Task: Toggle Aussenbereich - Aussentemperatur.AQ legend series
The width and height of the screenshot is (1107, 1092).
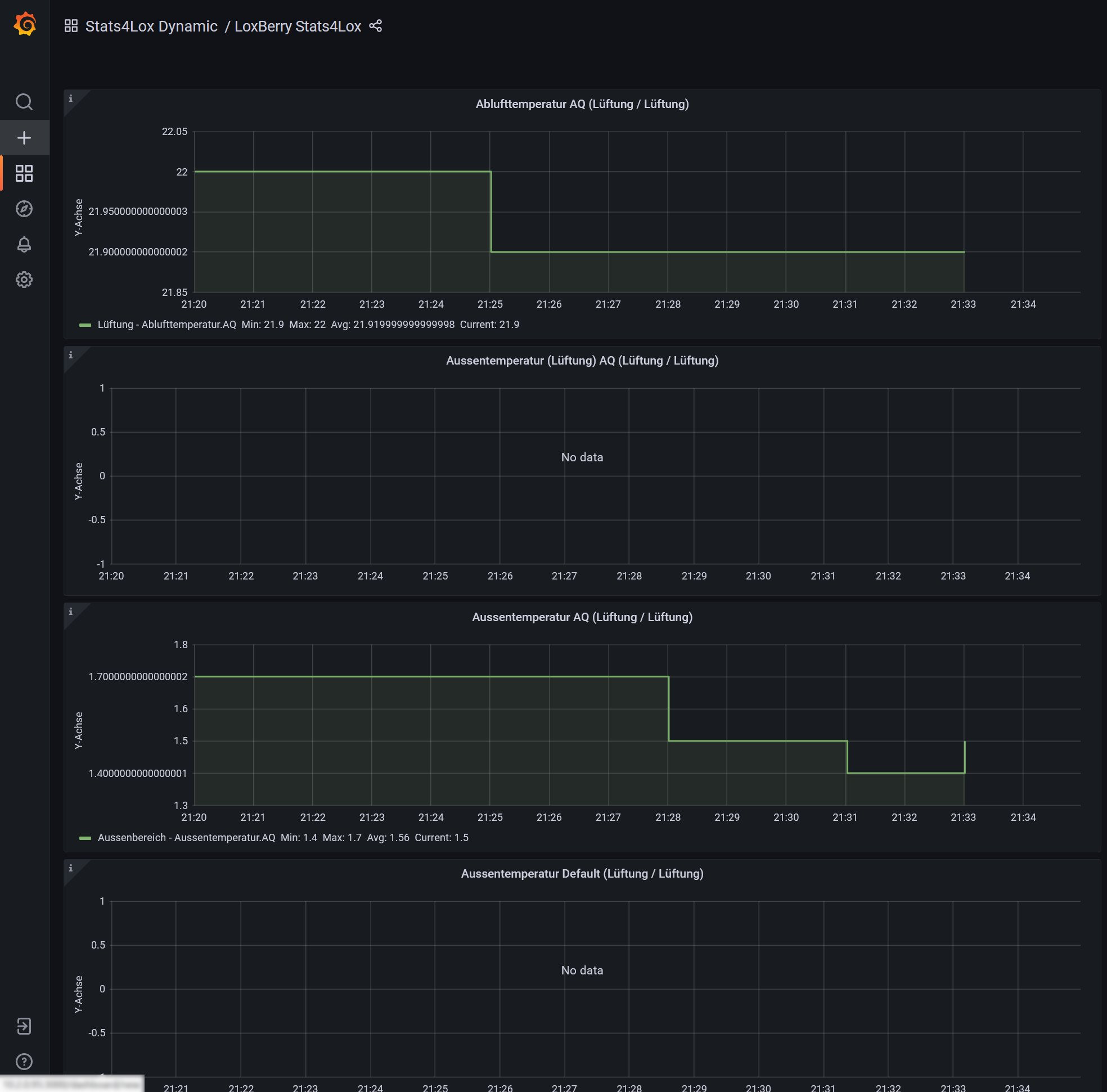Action: point(186,838)
